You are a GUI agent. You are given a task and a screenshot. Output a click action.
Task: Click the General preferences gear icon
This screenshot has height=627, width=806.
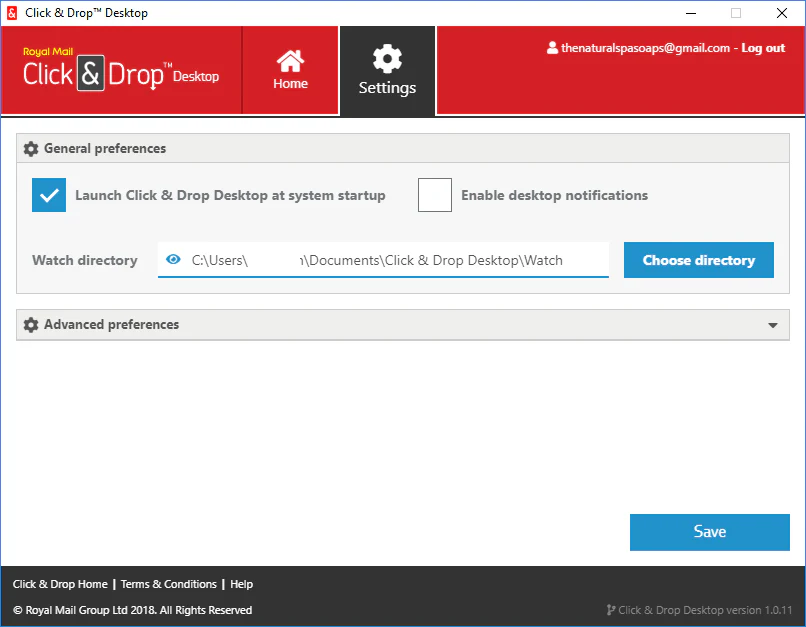point(31,148)
